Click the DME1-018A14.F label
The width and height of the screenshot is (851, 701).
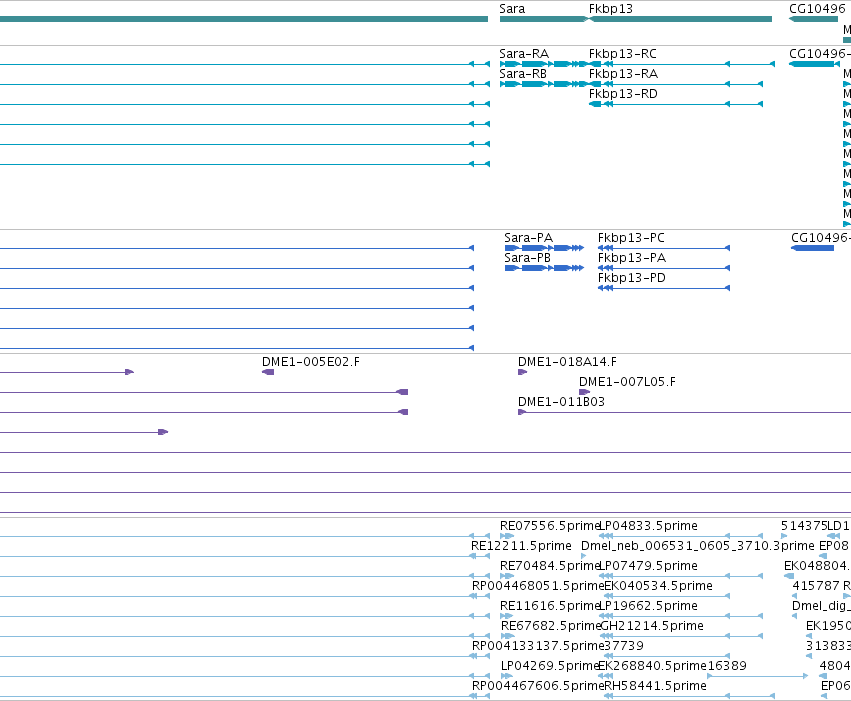pyautogui.click(x=567, y=362)
